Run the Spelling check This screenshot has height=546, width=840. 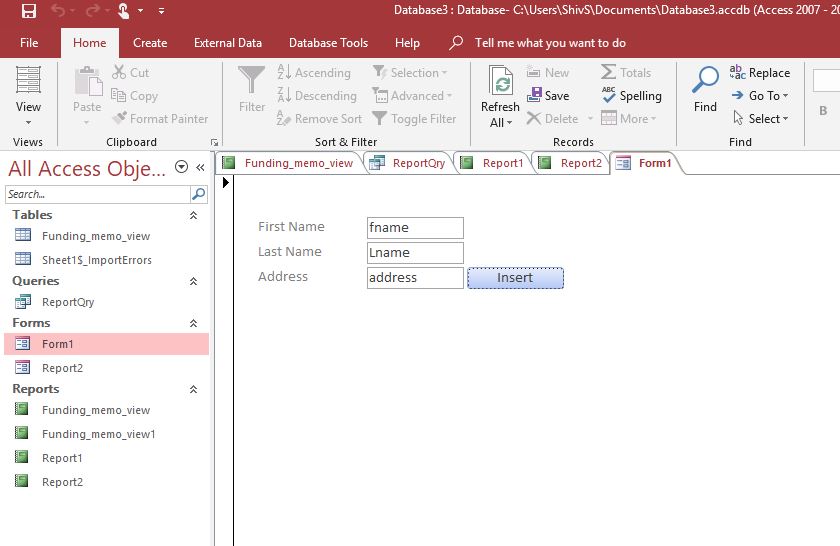tap(631, 95)
